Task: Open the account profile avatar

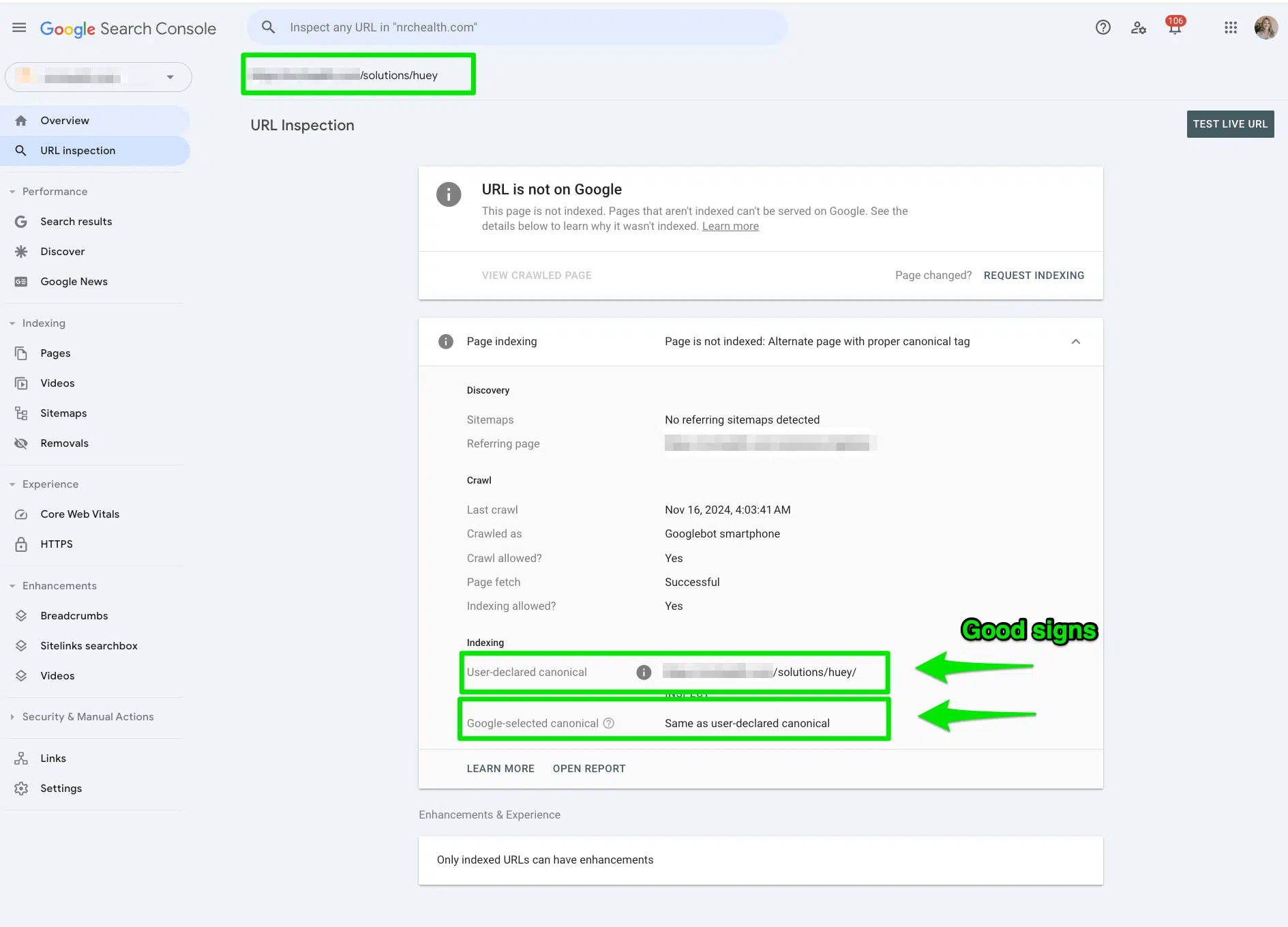Action: [1266, 27]
